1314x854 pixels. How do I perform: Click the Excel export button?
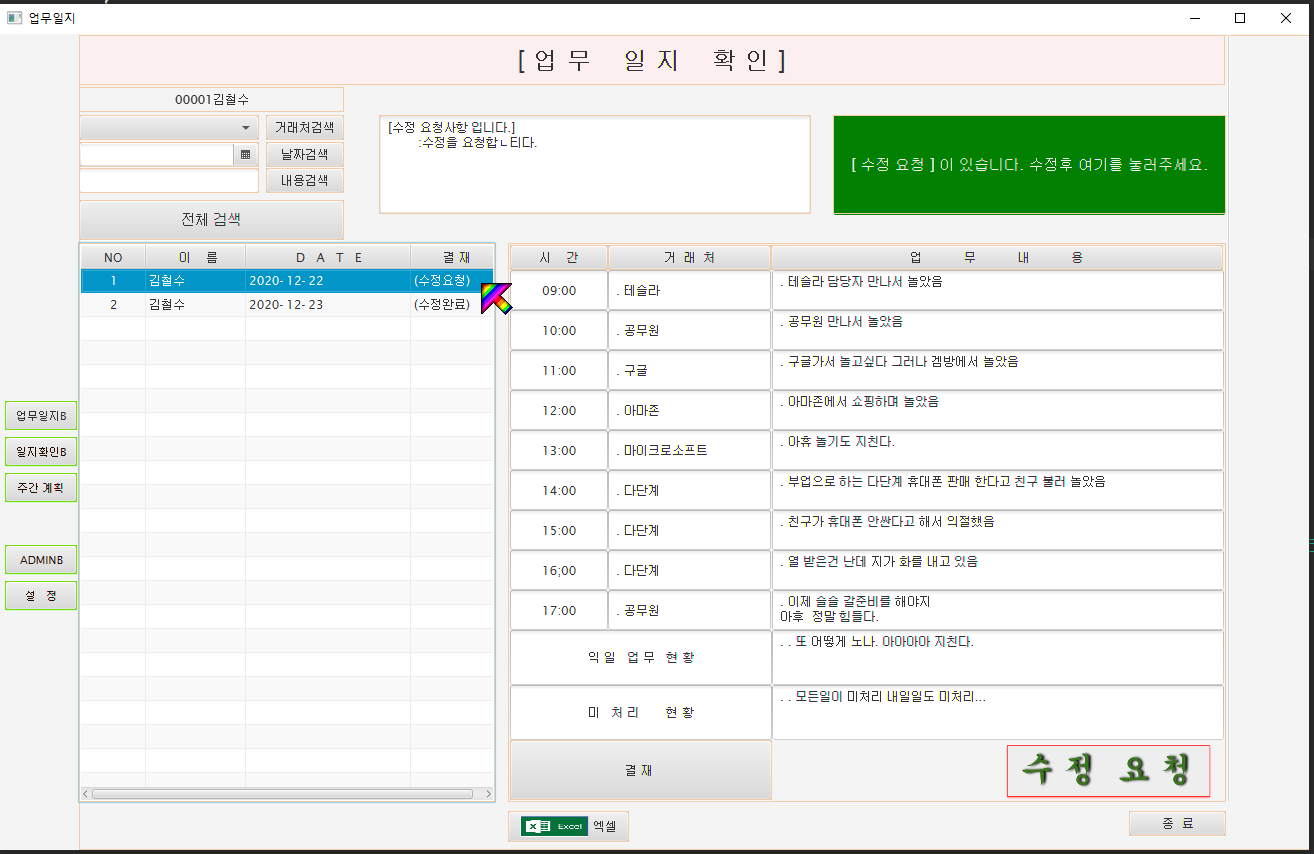(569, 826)
